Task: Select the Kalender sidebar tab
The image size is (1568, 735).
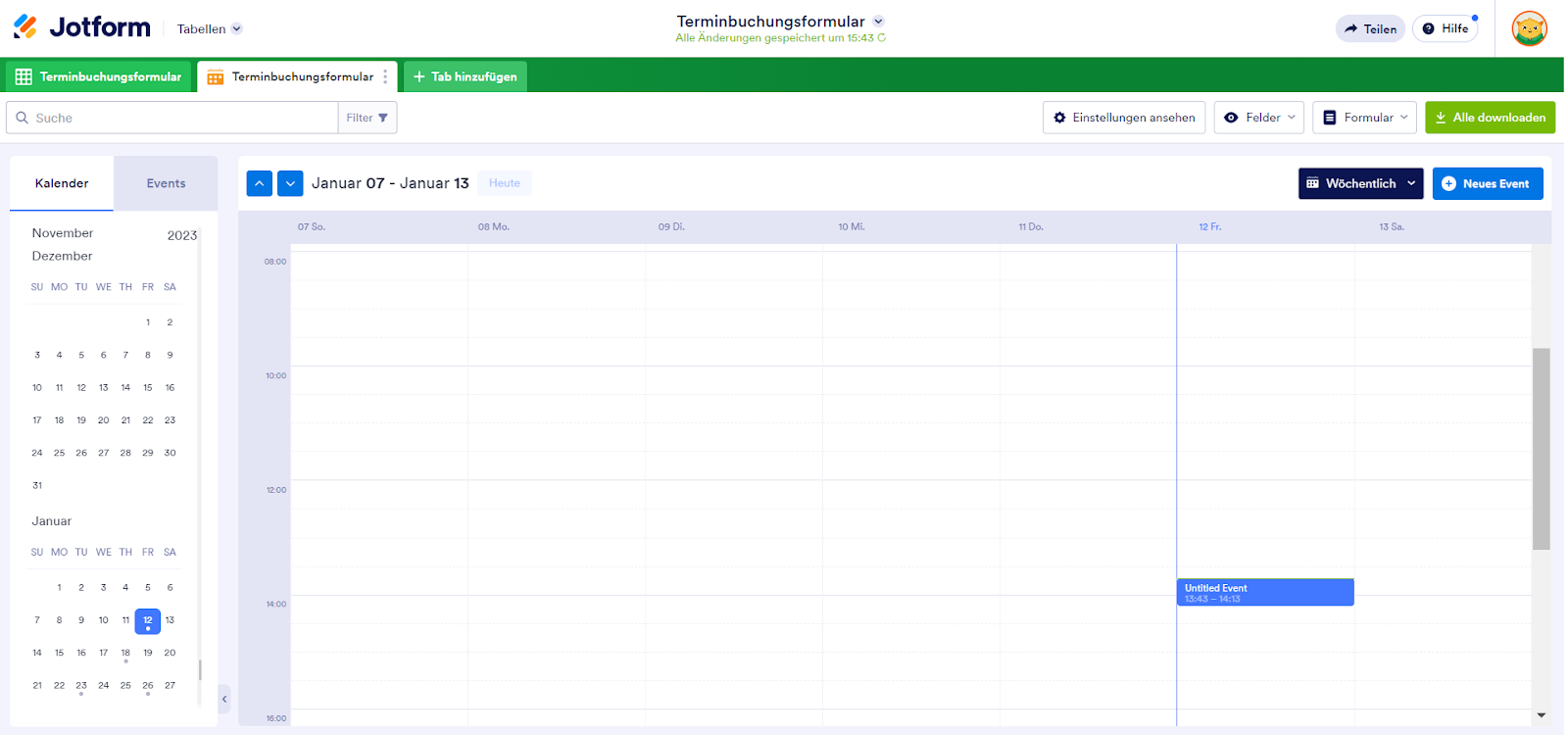Action: (x=62, y=183)
